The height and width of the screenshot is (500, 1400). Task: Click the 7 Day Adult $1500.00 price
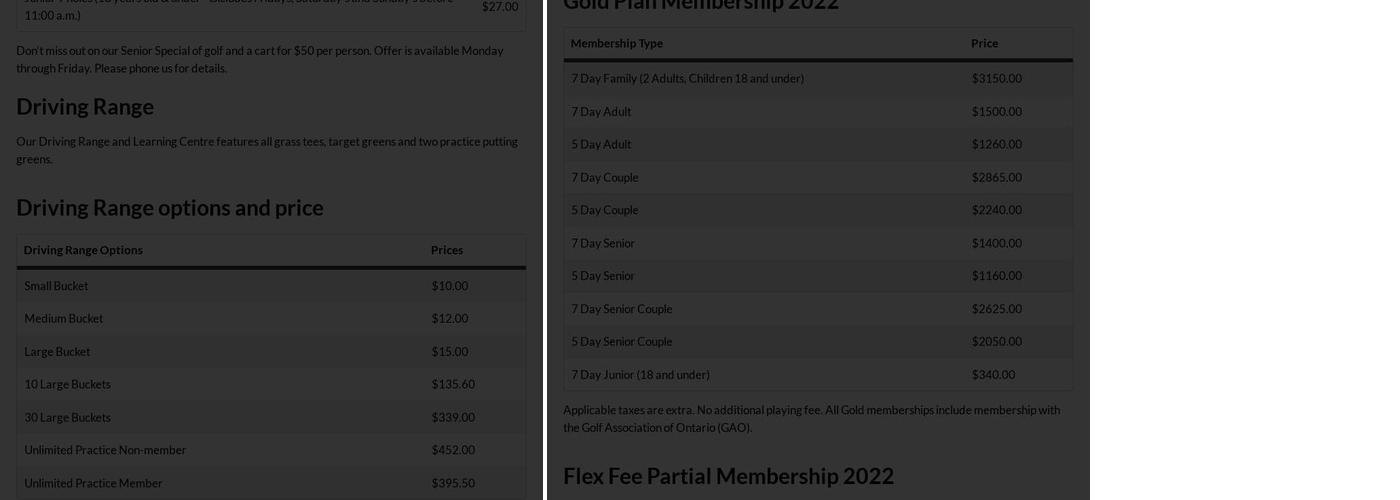(x=996, y=111)
